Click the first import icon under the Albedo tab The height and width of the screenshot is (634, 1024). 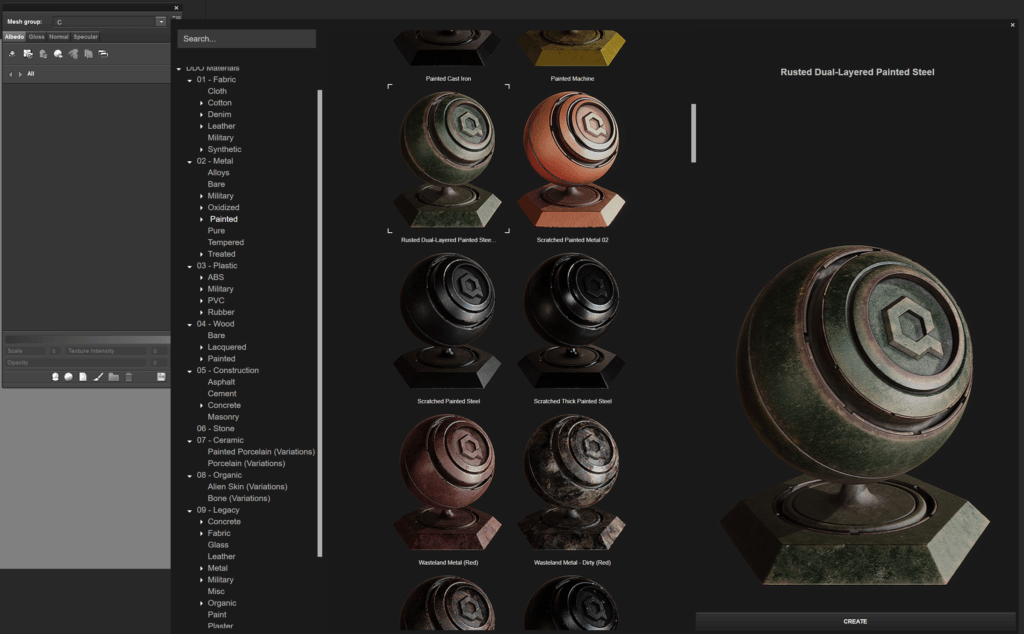click(12, 54)
